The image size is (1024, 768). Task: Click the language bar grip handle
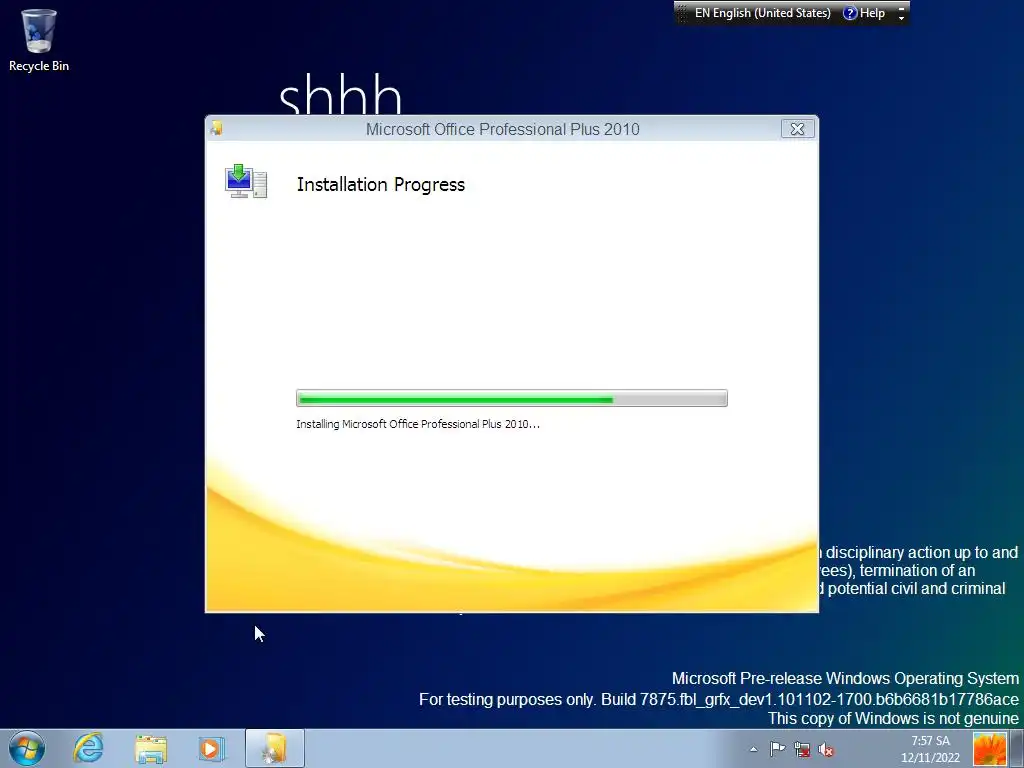[x=682, y=13]
